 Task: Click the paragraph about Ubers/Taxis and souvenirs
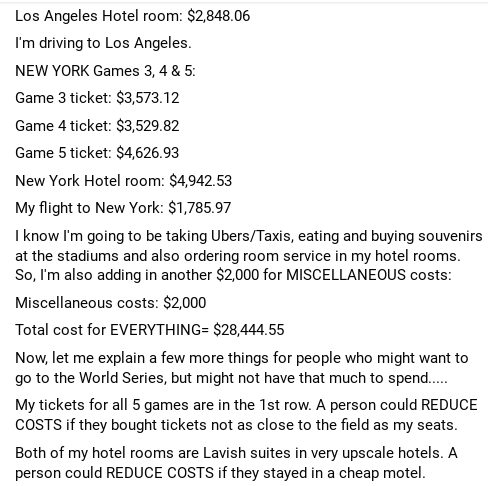point(249,256)
